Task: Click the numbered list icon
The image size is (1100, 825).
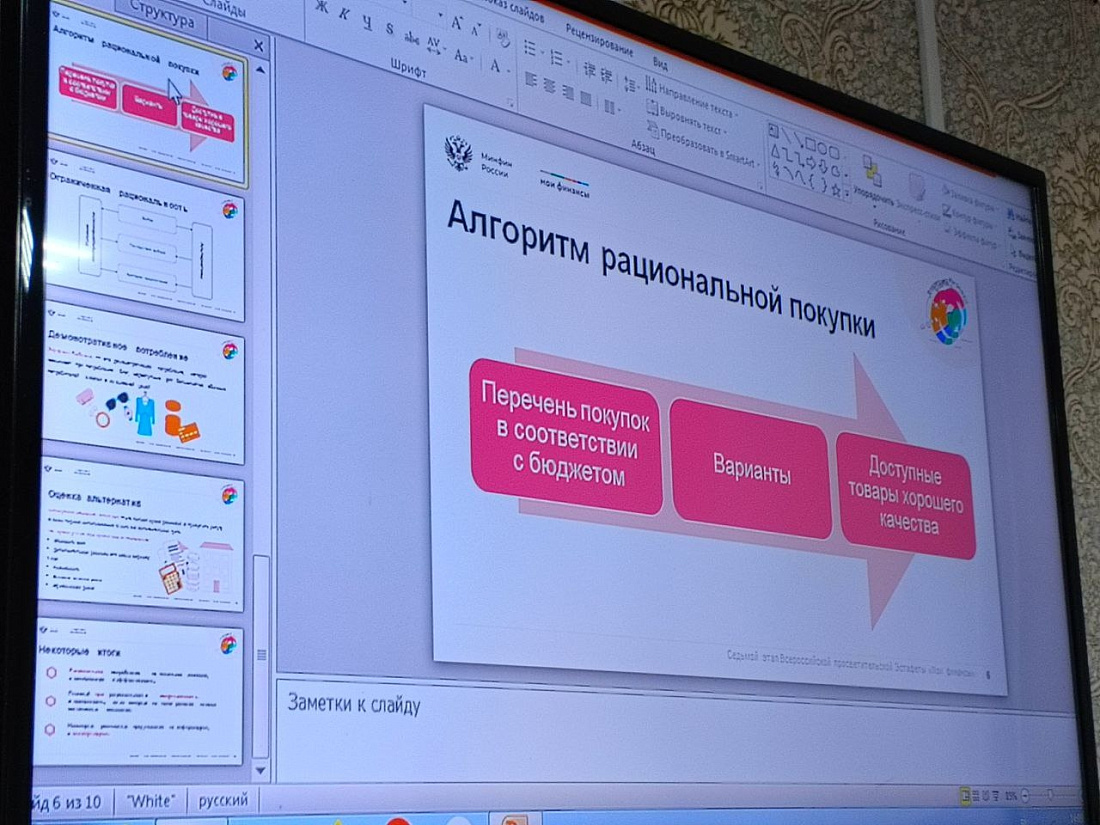Action: click(x=556, y=56)
